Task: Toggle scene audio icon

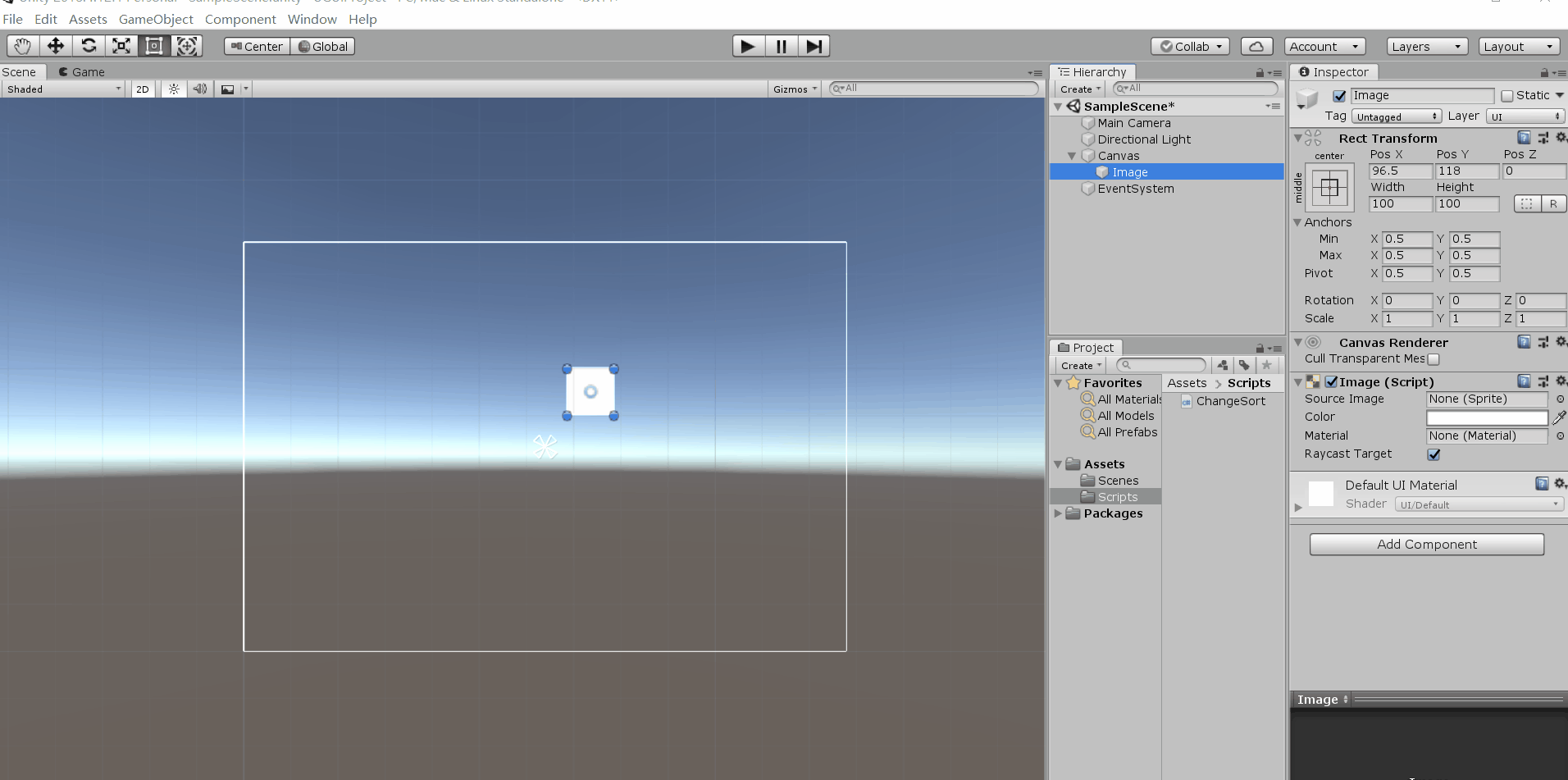Action: (x=200, y=89)
